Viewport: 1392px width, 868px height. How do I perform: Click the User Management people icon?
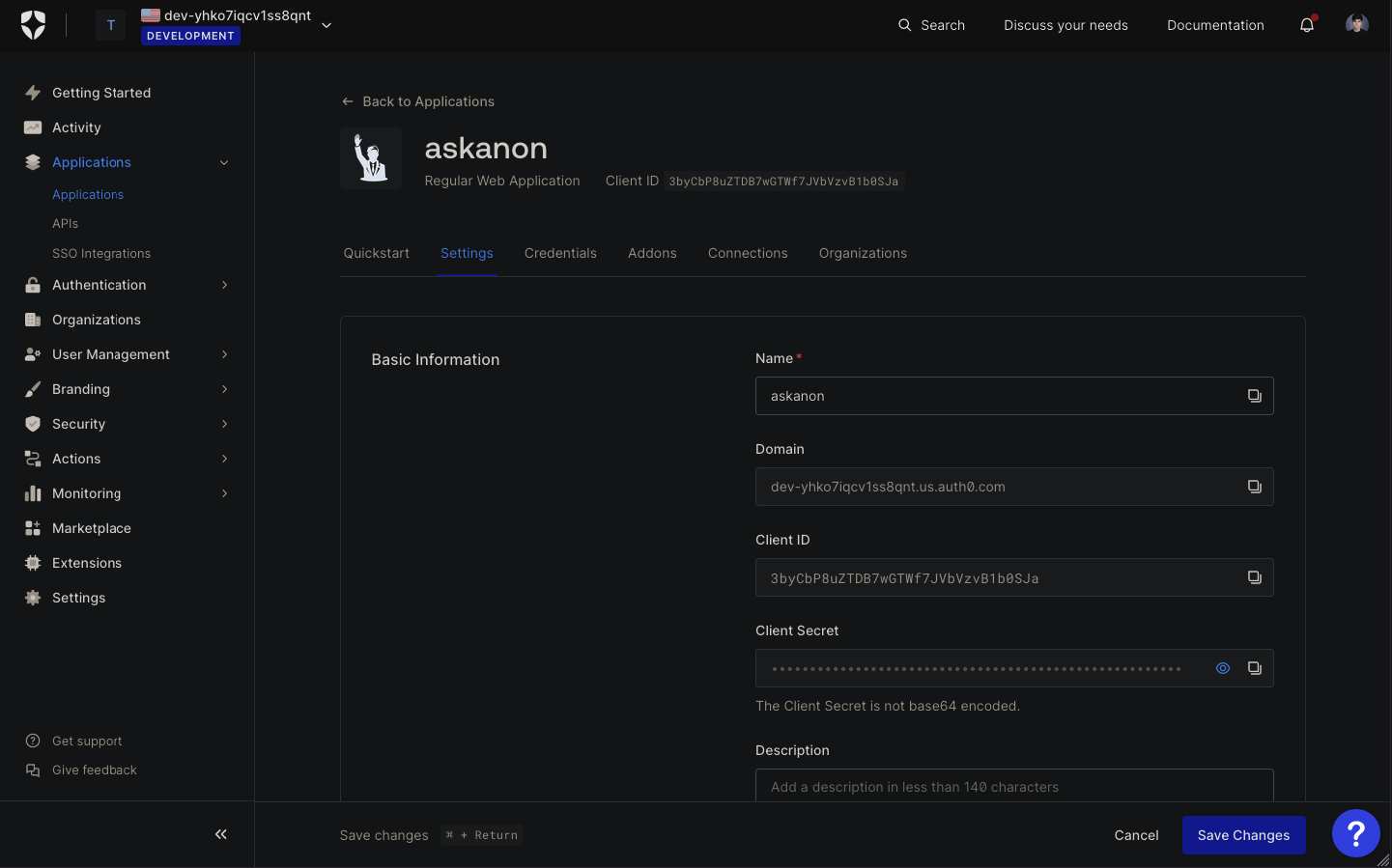(x=33, y=354)
